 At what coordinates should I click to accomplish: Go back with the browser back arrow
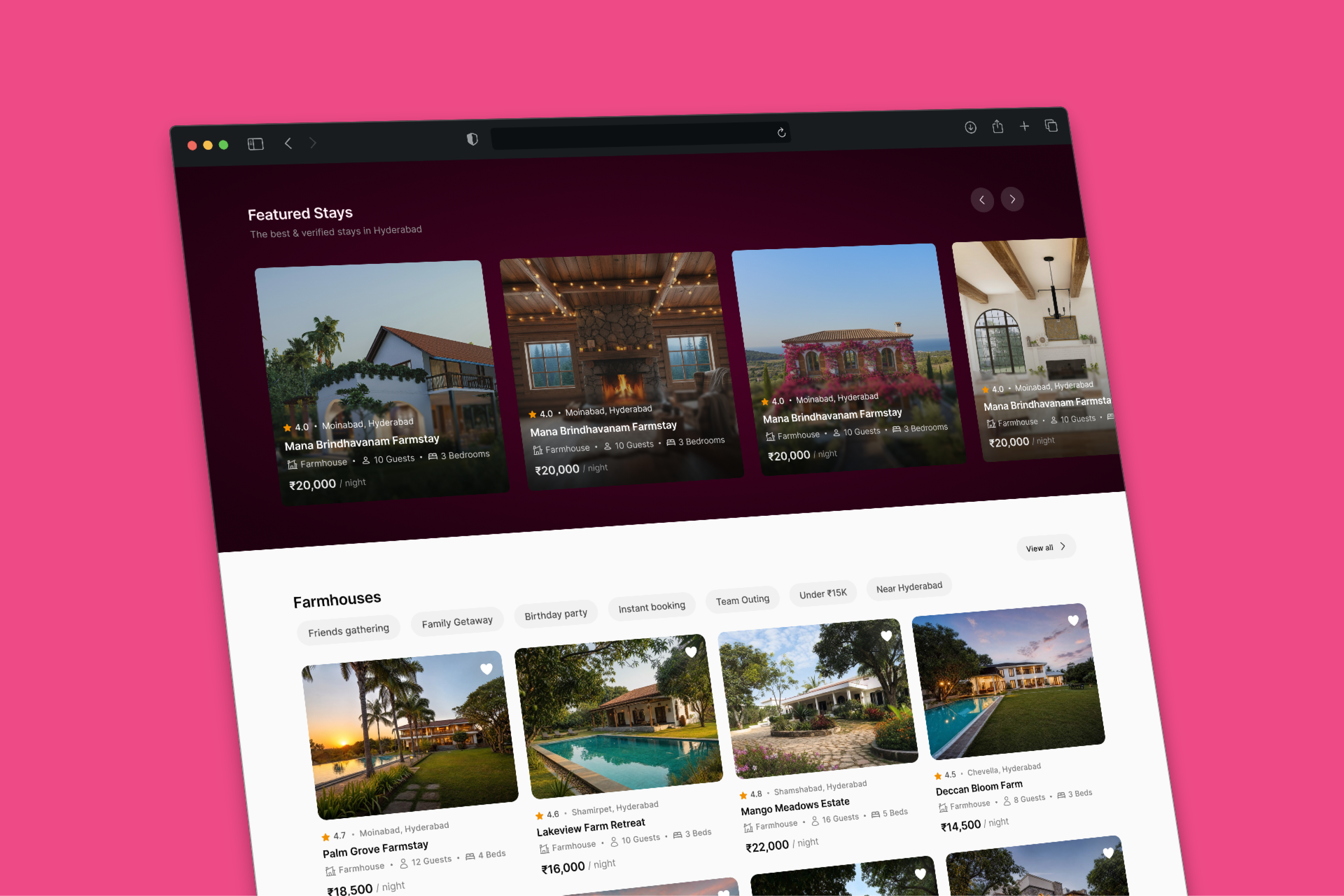pos(289,143)
